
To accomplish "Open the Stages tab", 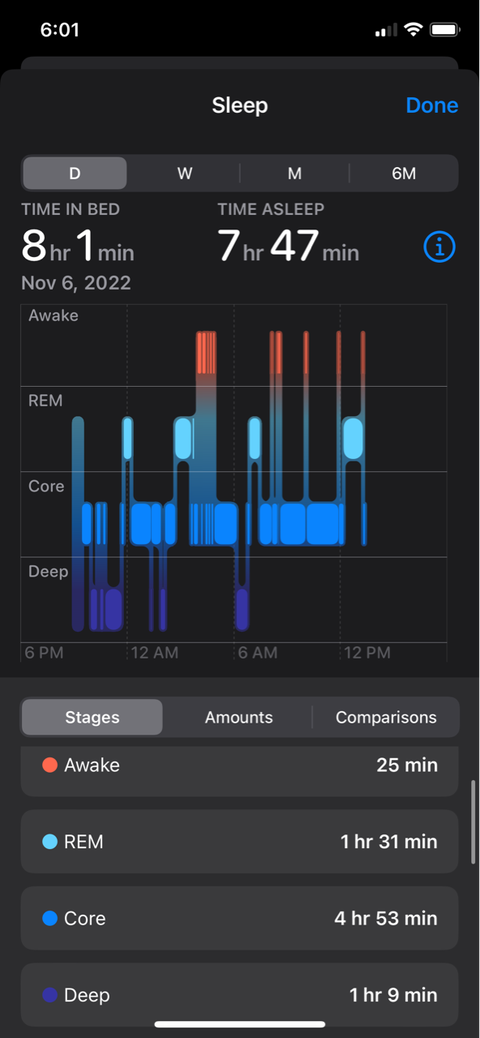I will coord(92,717).
